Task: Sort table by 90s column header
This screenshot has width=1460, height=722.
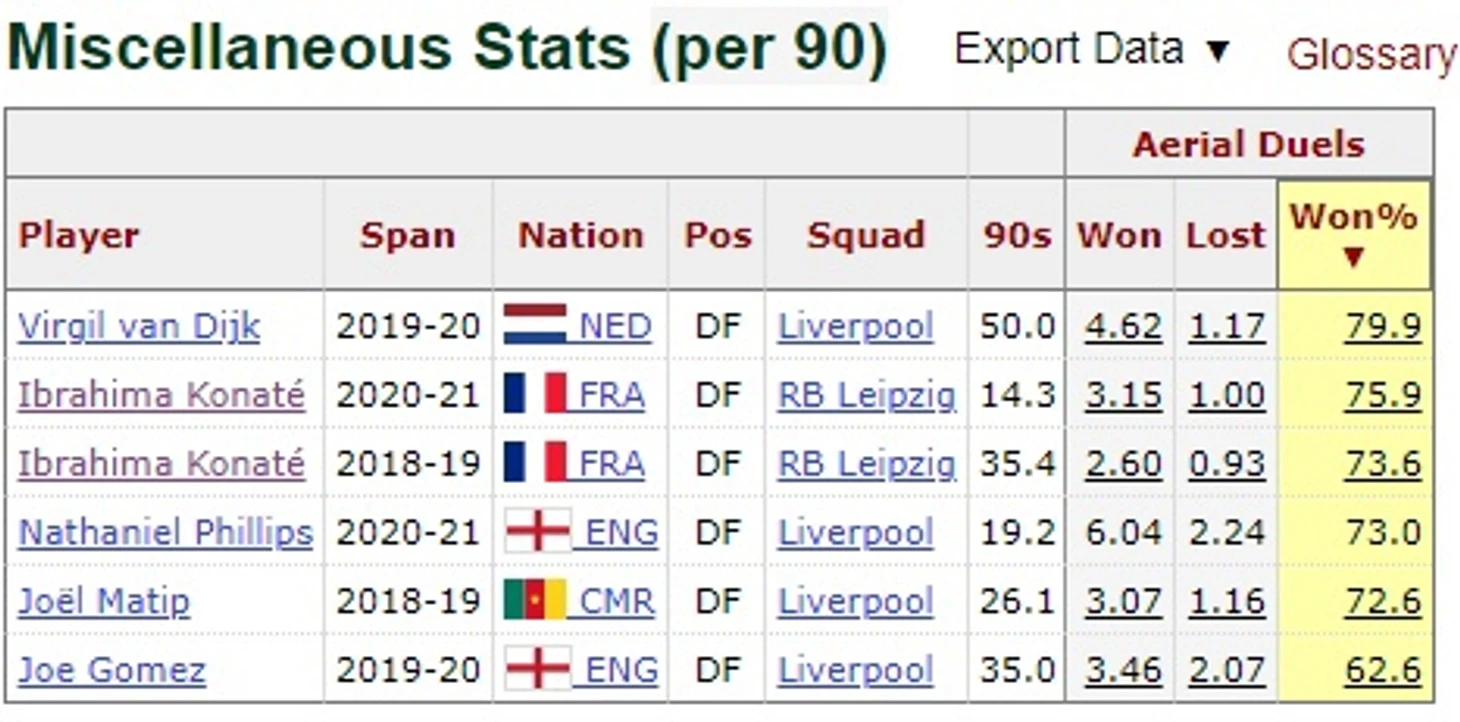Action: pos(1016,235)
